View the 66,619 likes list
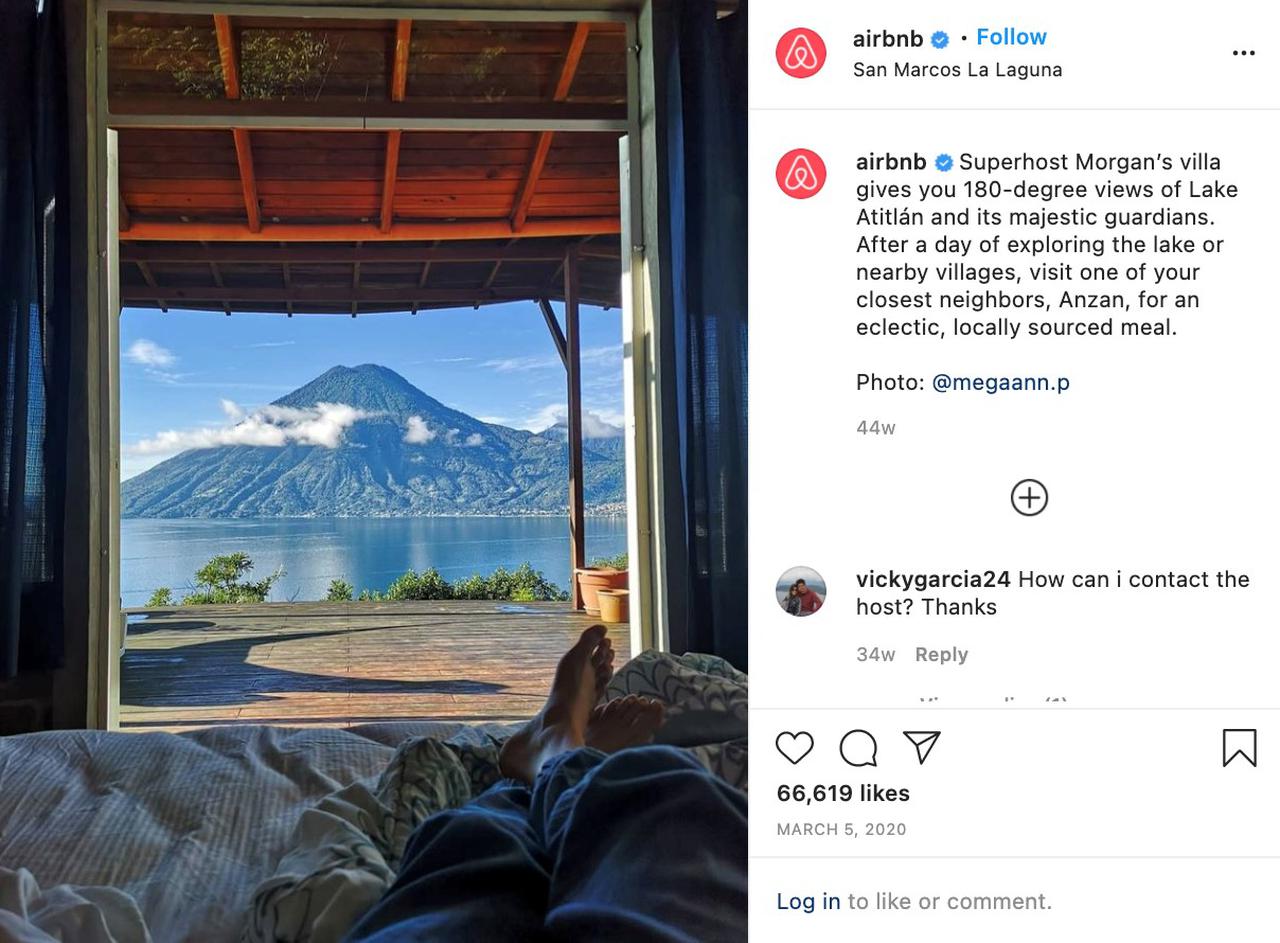 click(x=843, y=793)
